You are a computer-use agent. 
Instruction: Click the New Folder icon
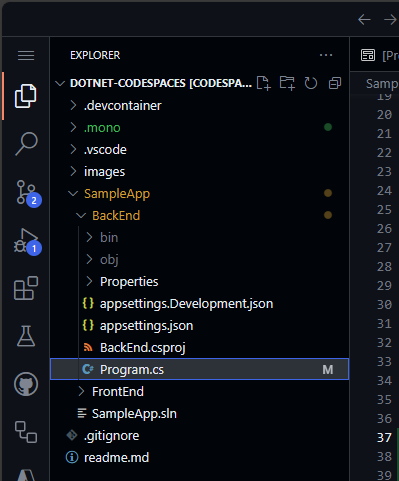coord(287,83)
